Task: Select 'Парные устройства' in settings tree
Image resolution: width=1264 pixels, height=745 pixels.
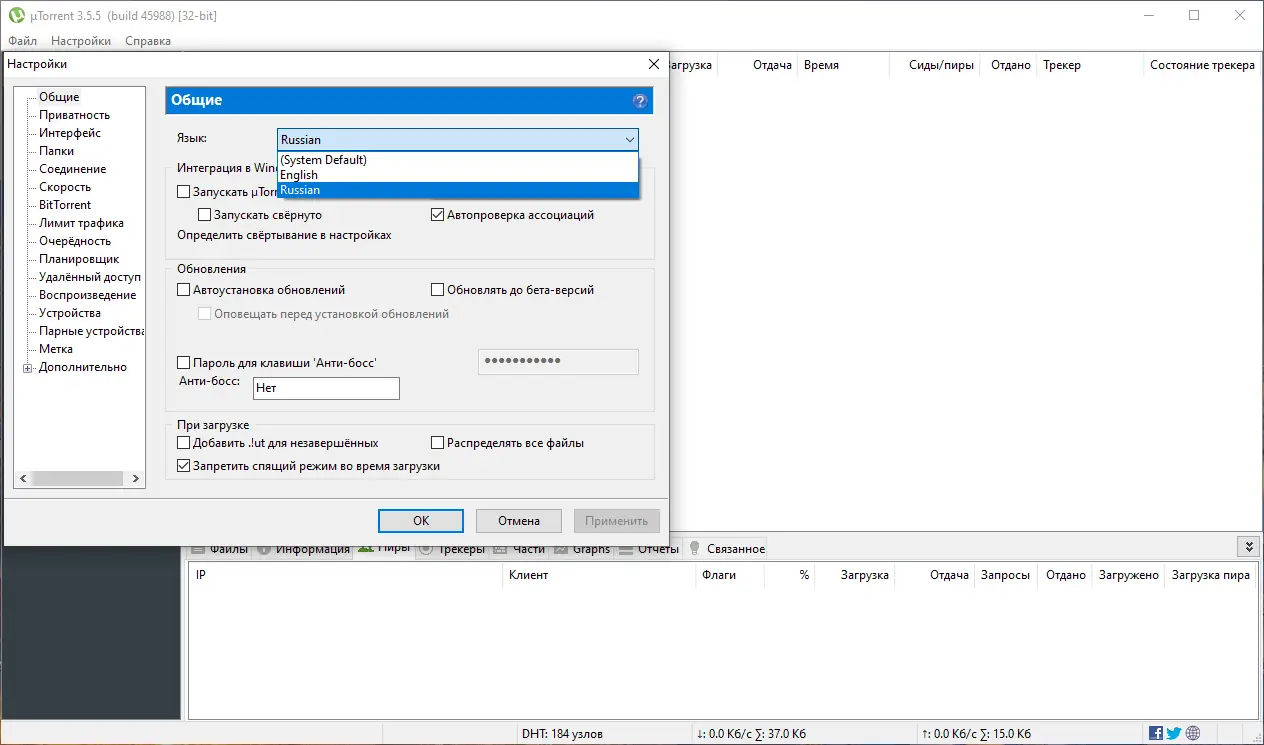Action: 92,331
